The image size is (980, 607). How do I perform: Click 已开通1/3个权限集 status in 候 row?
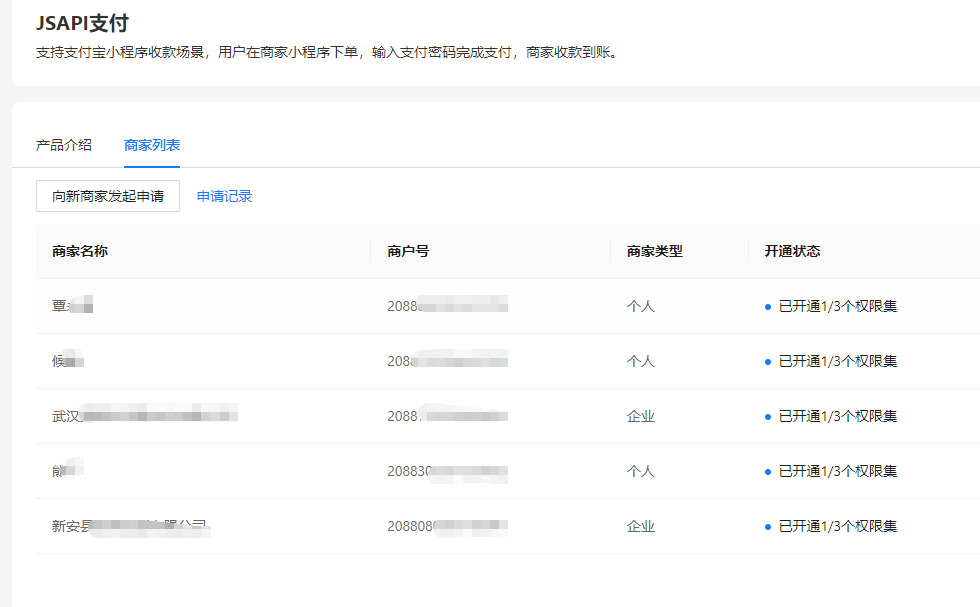pyautogui.click(x=837, y=361)
